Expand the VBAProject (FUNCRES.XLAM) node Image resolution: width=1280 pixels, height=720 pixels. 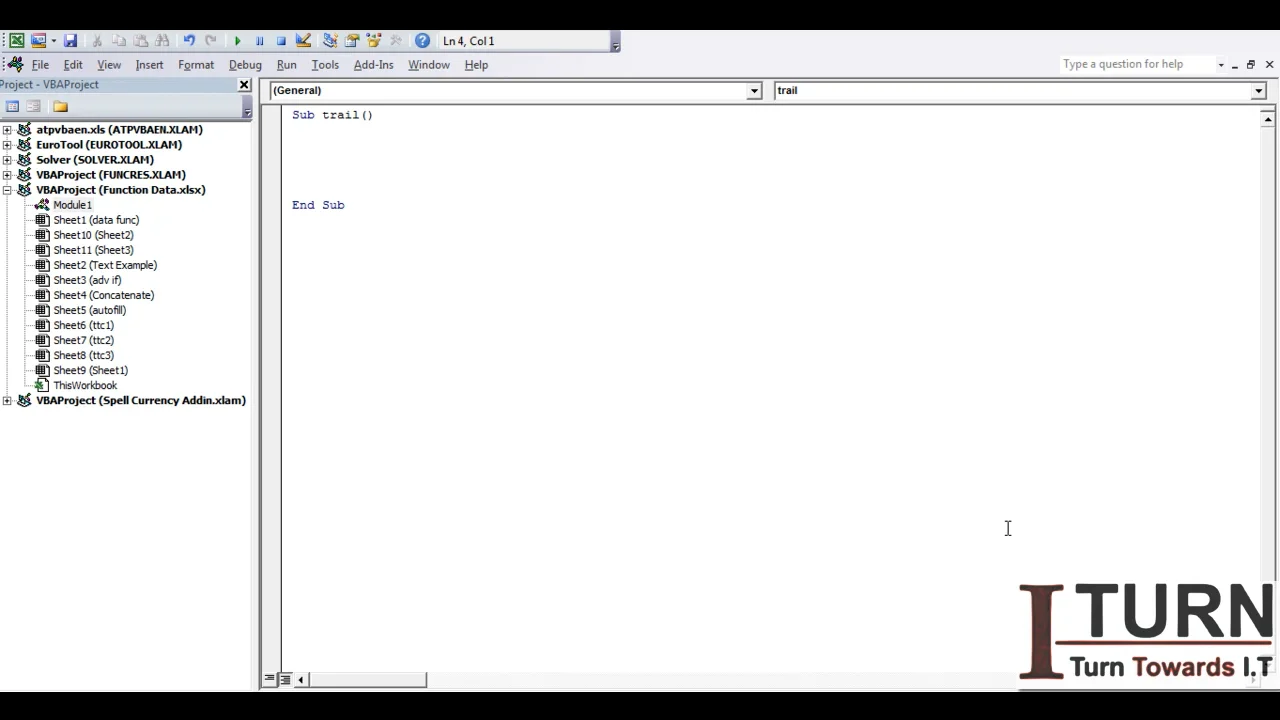pos(7,175)
